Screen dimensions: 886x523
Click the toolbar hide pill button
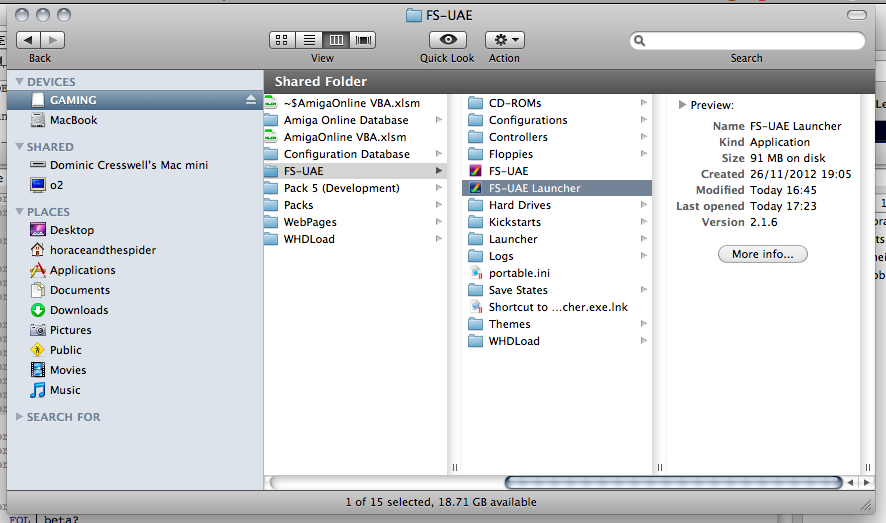[857, 15]
